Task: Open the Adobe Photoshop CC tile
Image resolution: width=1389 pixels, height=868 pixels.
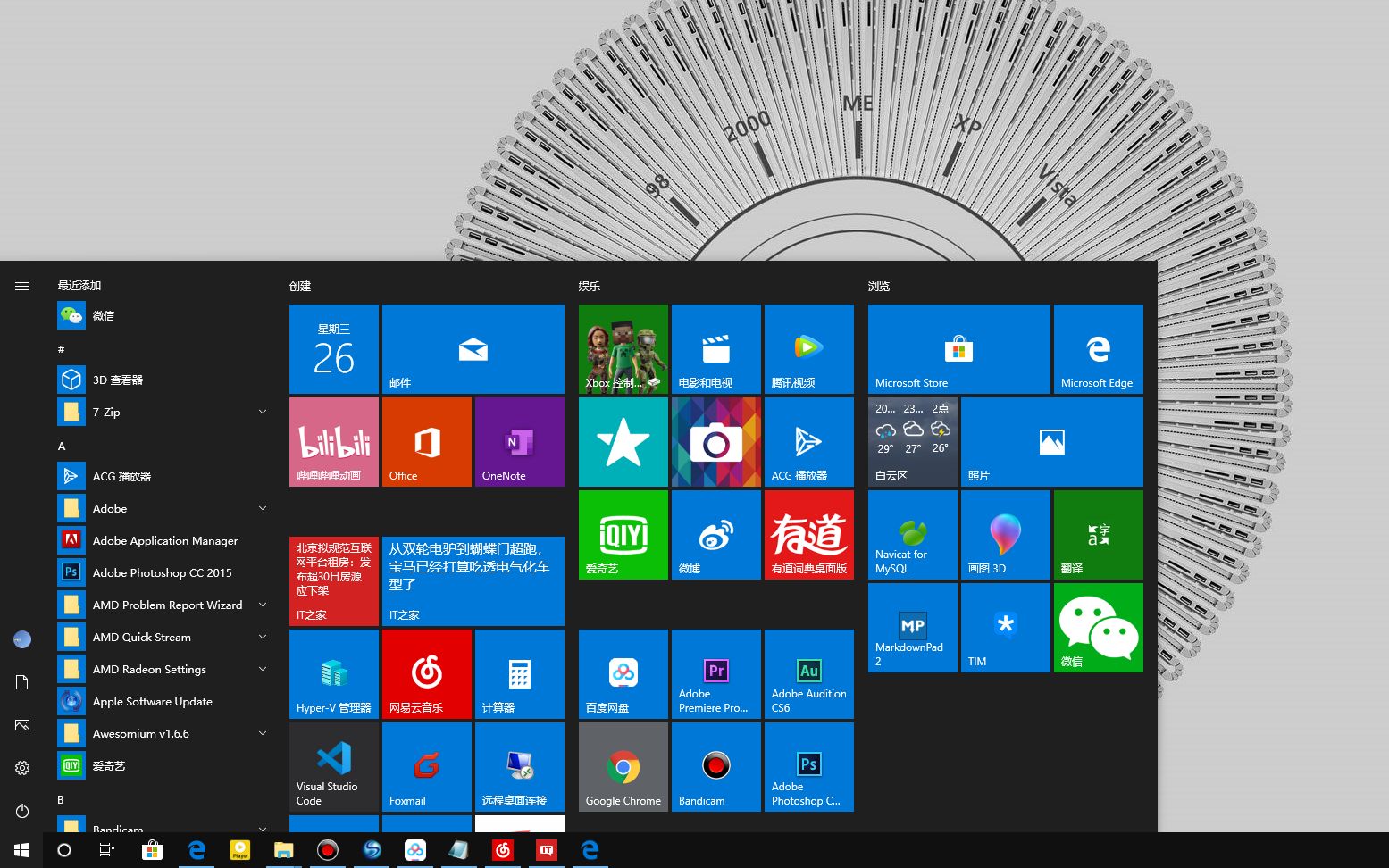Action: (x=809, y=767)
